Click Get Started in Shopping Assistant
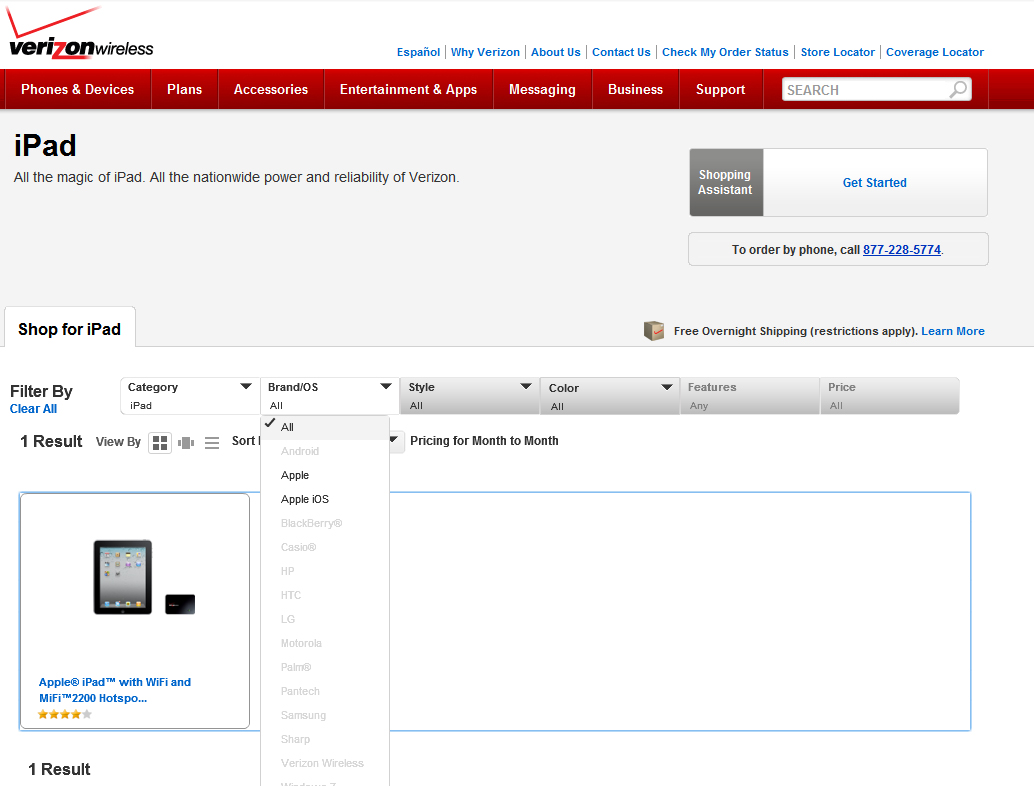1034x786 pixels. point(874,183)
